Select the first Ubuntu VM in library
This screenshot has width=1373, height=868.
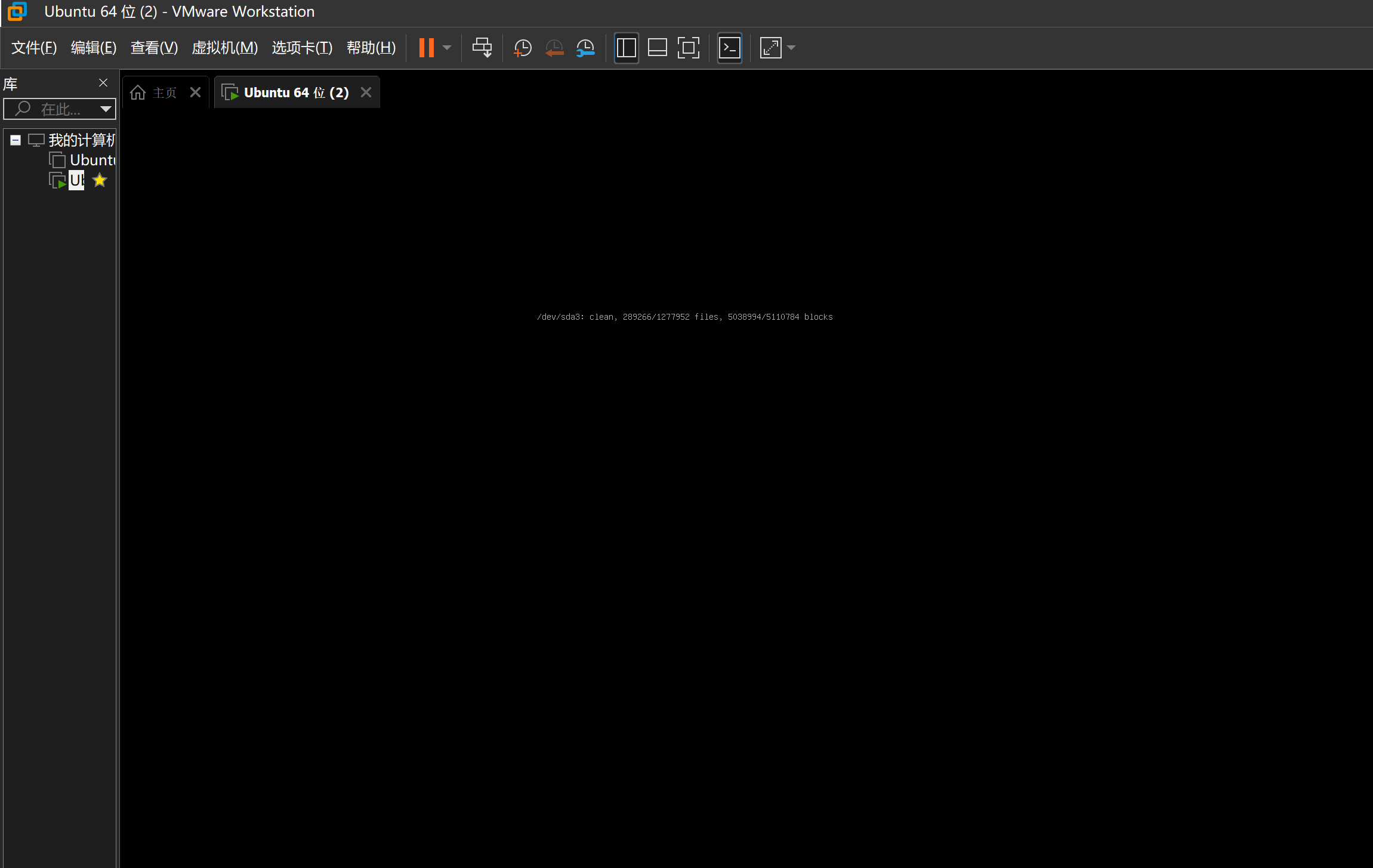(x=92, y=160)
